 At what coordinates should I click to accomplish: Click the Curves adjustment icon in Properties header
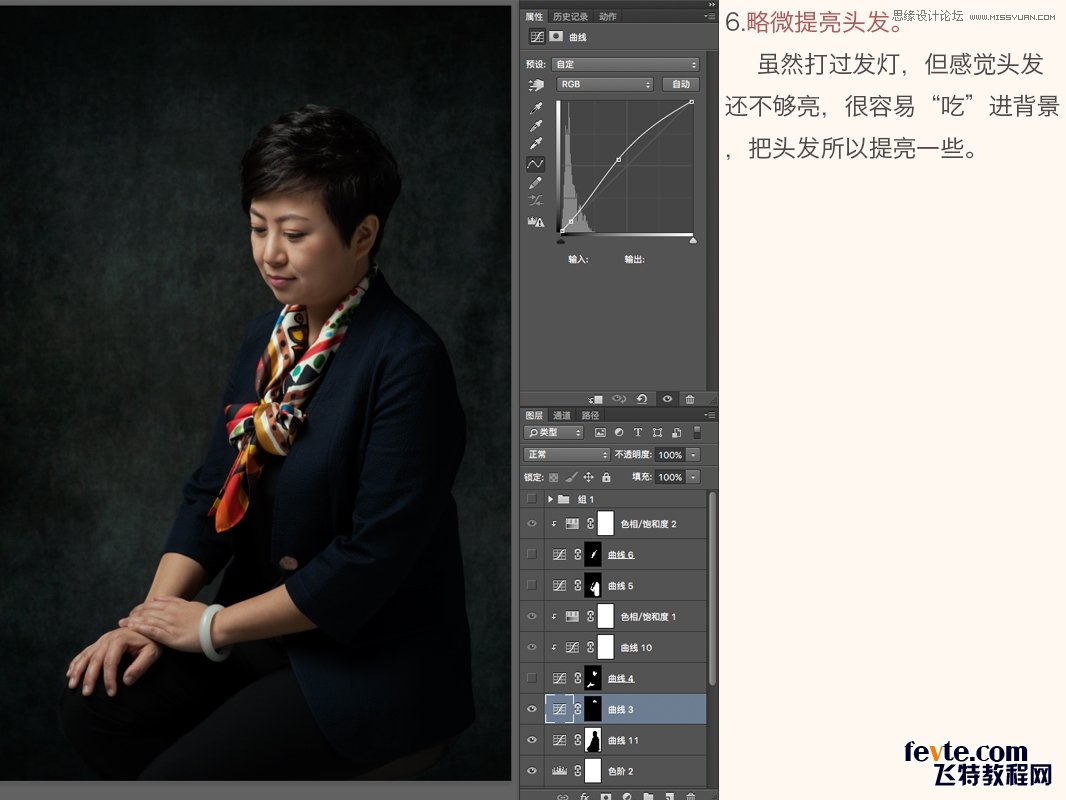pos(537,37)
